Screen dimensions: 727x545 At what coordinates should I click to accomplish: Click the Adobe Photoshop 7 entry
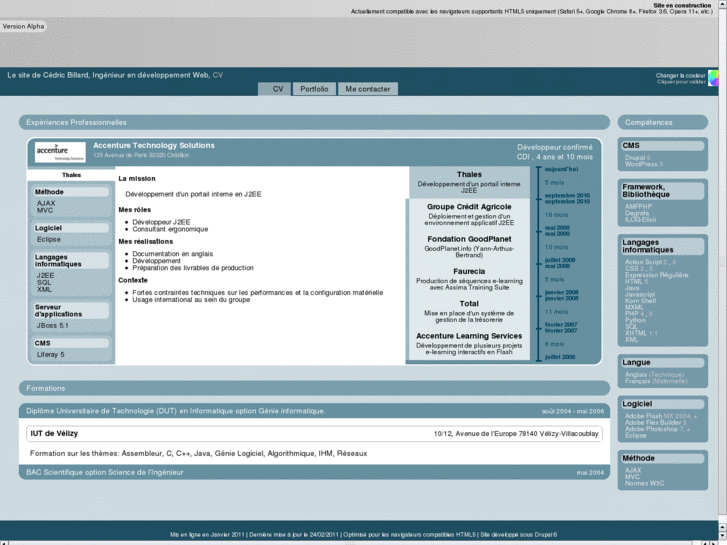pyautogui.click(x=657, y=429)
